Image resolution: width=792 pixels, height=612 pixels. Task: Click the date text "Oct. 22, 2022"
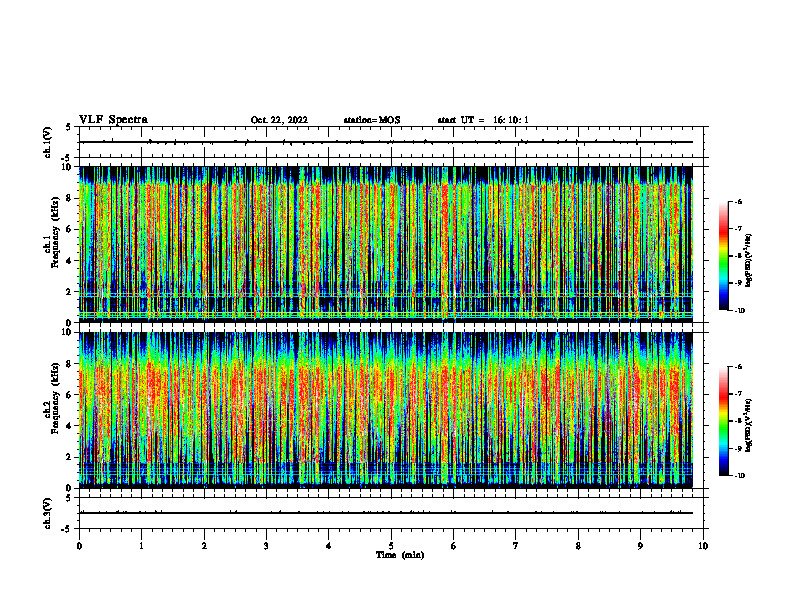(x=279, y=120)
